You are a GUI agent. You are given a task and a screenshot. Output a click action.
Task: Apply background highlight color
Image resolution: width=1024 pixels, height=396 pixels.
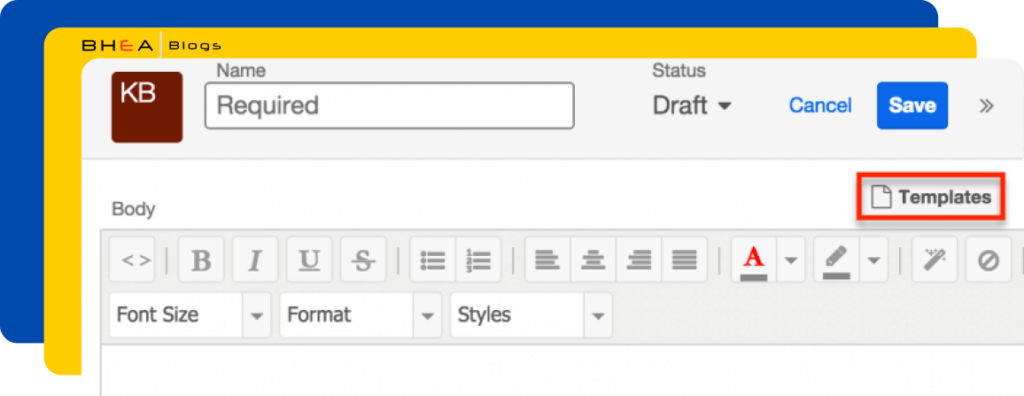[837, 259]
